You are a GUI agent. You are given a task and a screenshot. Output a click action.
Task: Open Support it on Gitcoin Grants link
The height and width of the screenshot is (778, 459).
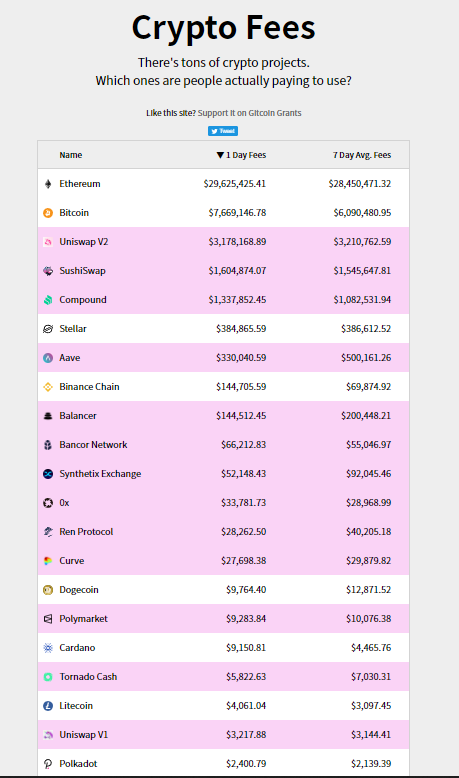250,113
